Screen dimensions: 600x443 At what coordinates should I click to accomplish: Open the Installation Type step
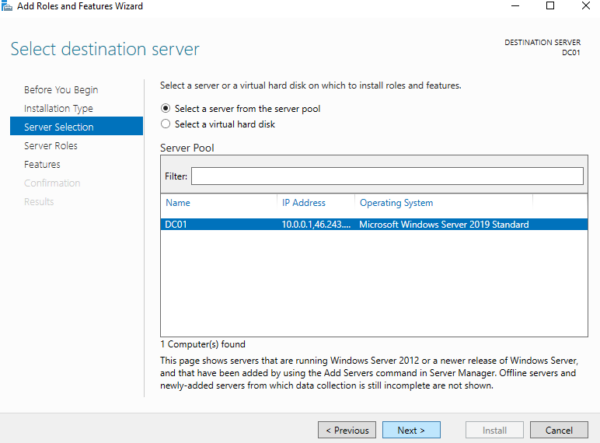pyautogui.click(x=59, y=108)
